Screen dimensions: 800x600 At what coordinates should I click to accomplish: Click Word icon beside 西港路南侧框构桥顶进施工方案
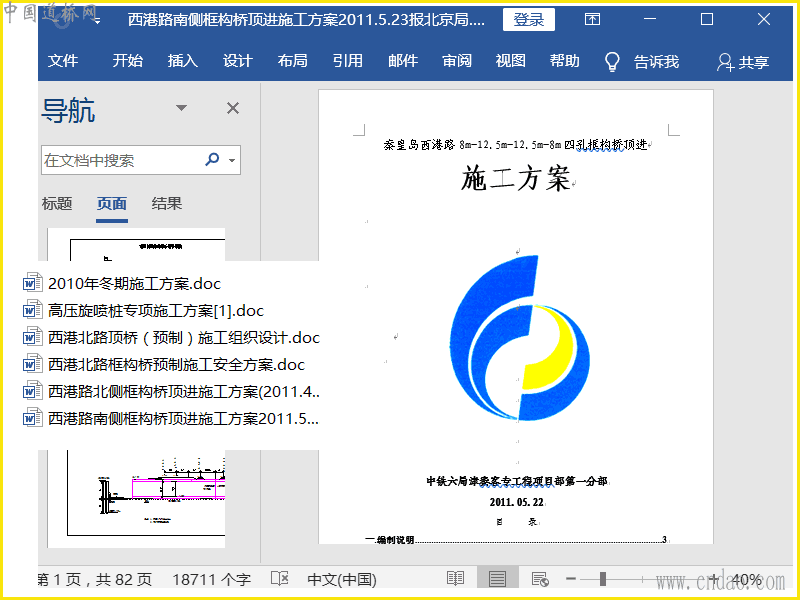[32, 418]
